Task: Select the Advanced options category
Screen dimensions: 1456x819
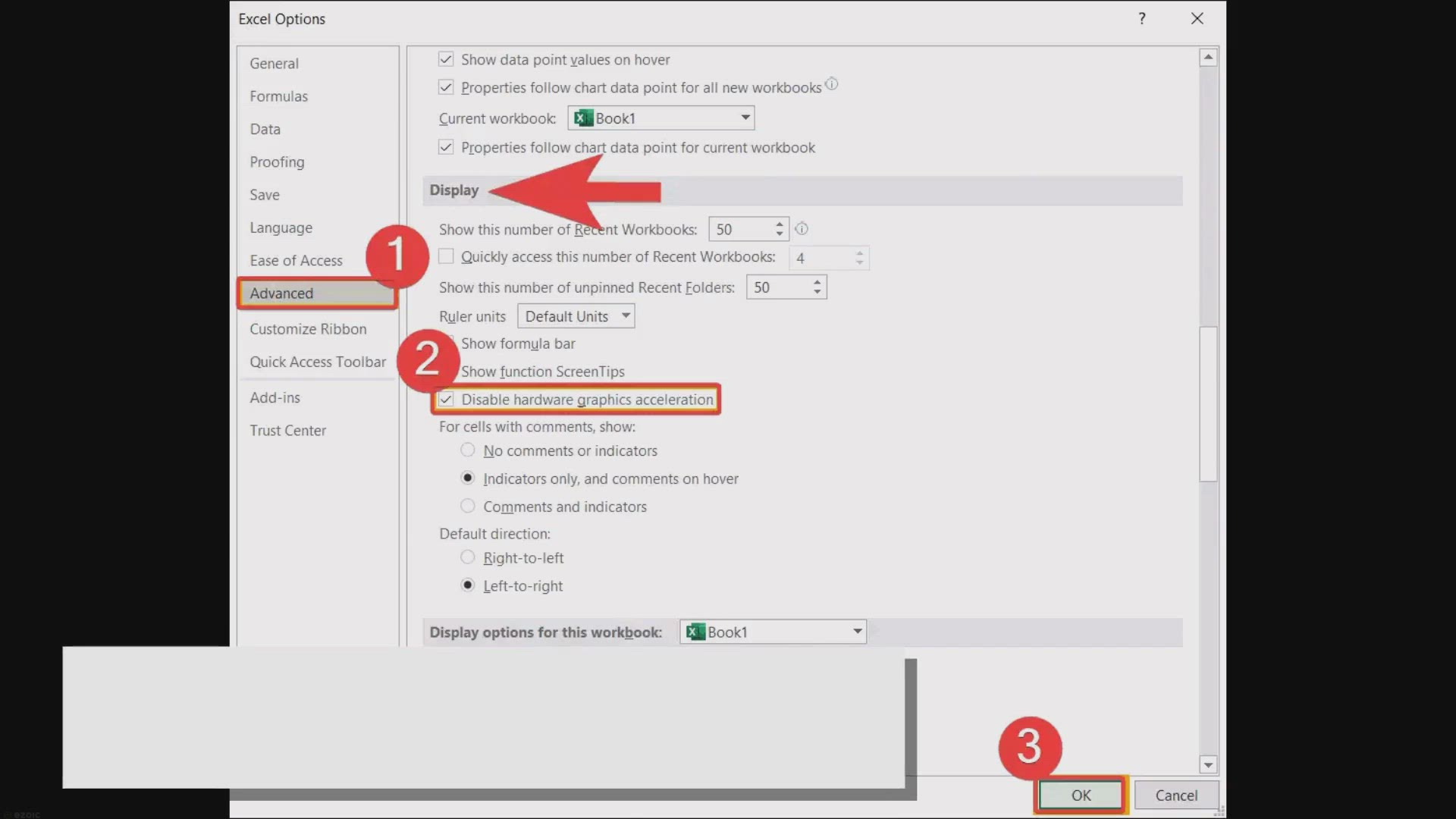Action: pyautogui.click(x=317, y=293)
